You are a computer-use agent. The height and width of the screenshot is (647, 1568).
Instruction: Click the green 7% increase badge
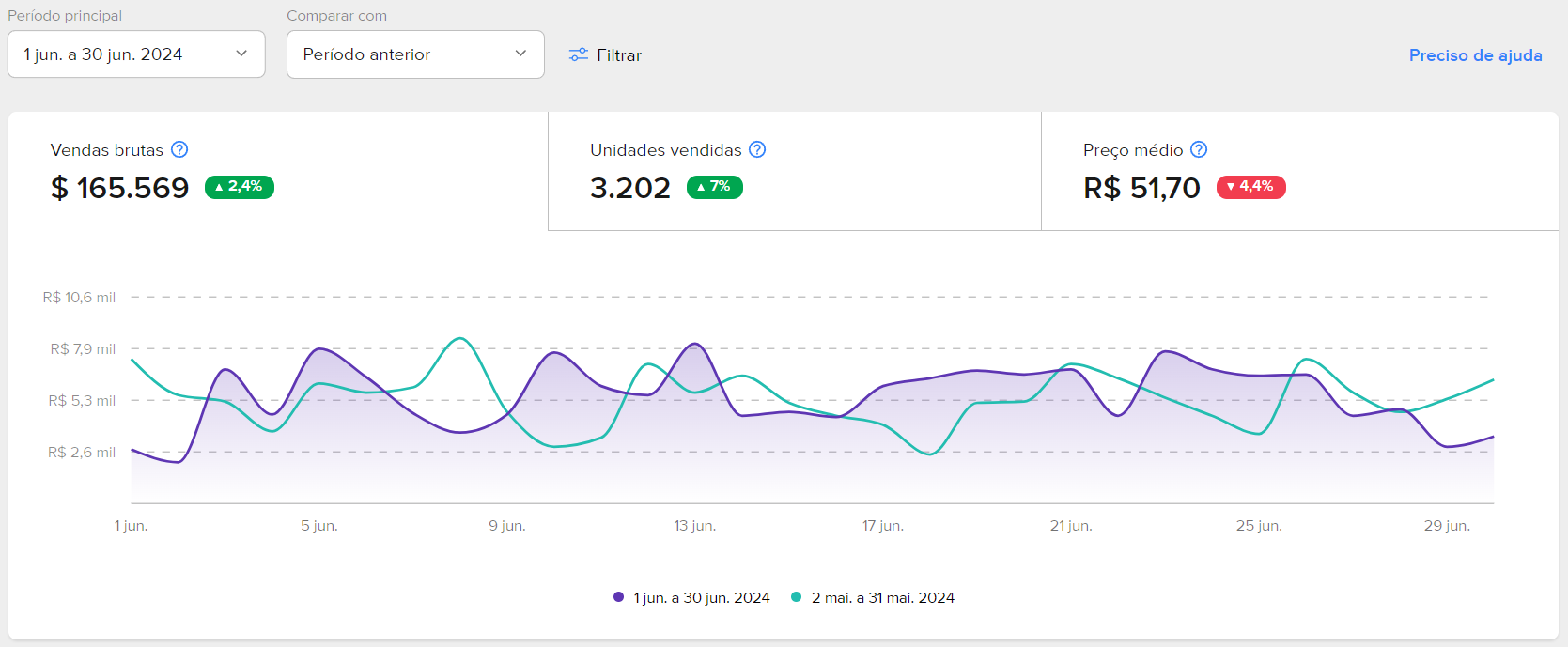[x=715, y=187]
